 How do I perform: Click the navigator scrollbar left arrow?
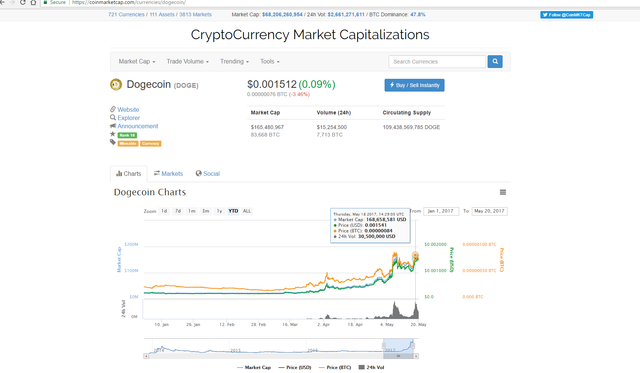pyautogui.click(x=146, y=356)
